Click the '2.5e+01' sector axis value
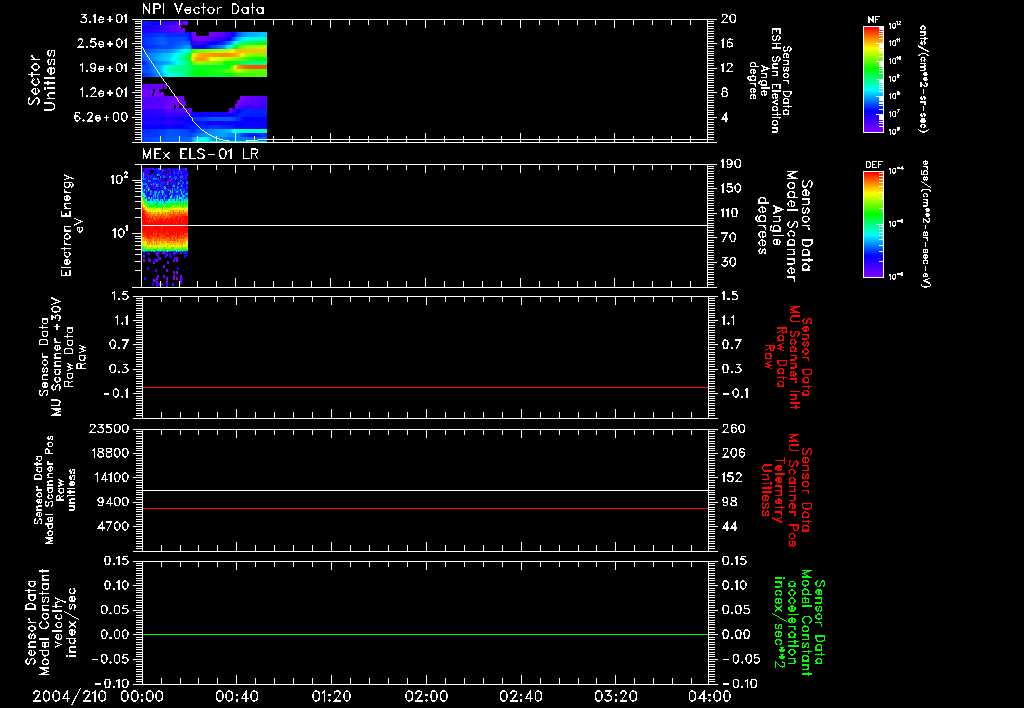The image size is (1024, 708). click(x=103, y=43)
